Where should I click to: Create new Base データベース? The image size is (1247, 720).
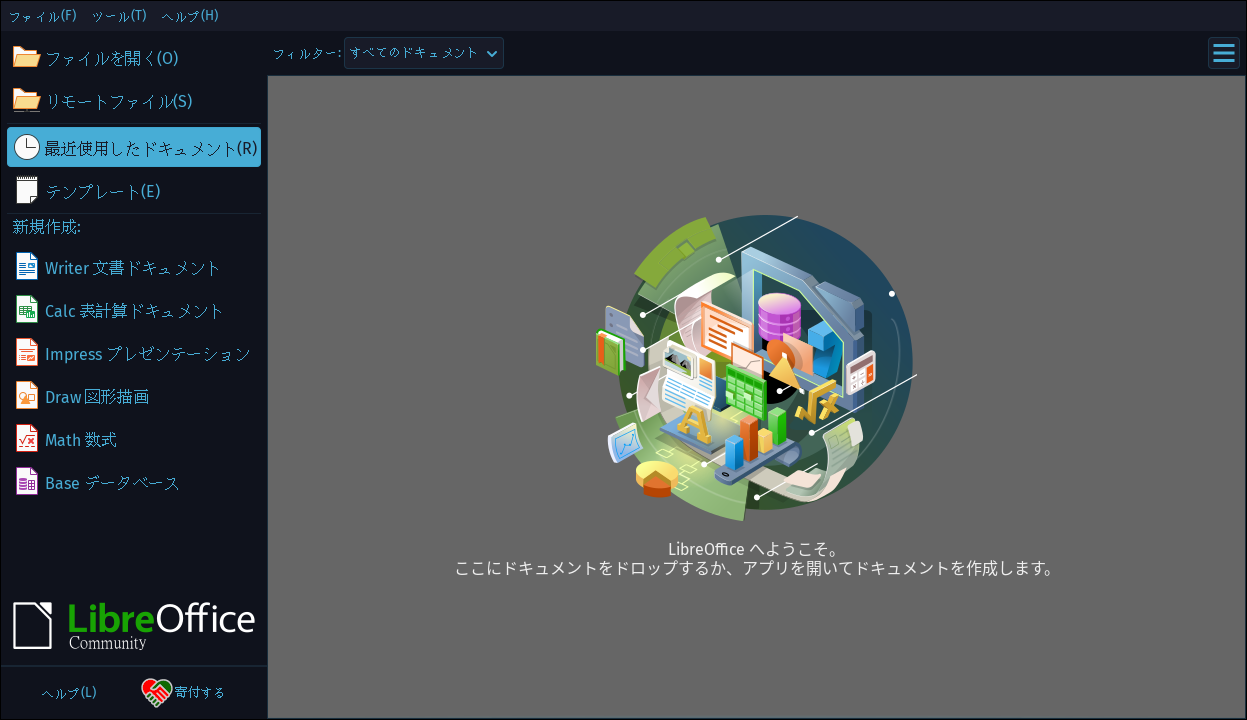[134, 482]
